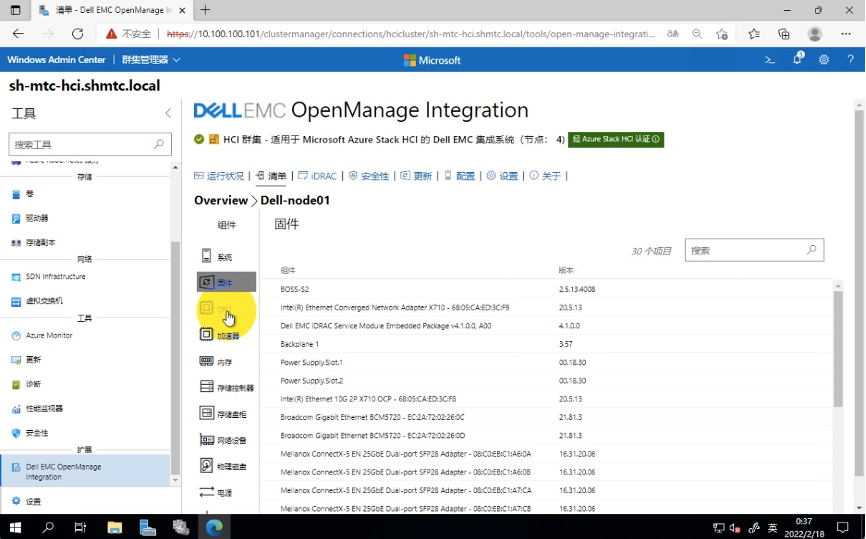This screenshot has height=539, width=866.
Task: Click Overview breadcrumb link
Action: (x=221, y=200)
